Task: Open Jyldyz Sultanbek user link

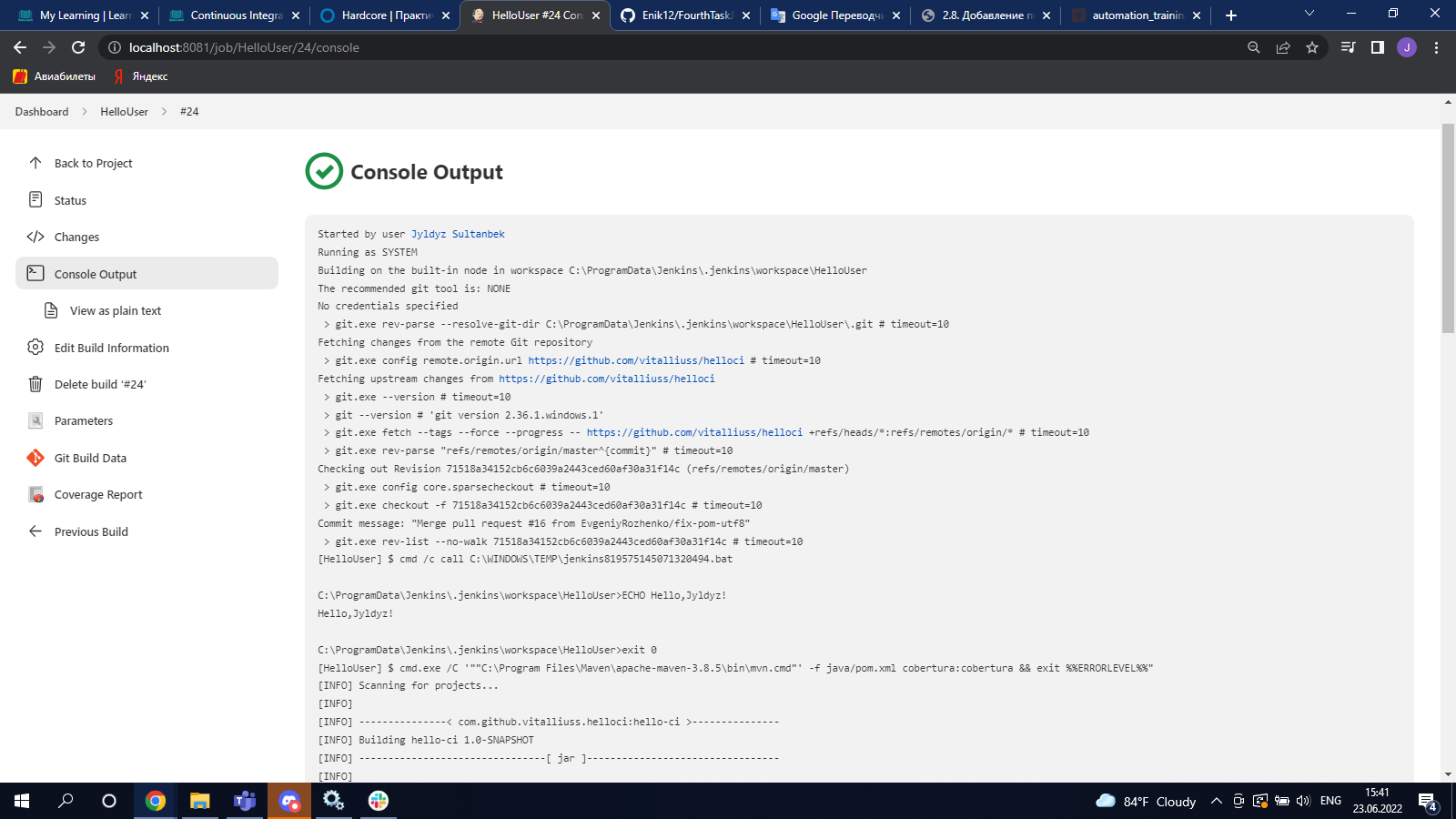Action: (x=458, y=234)
